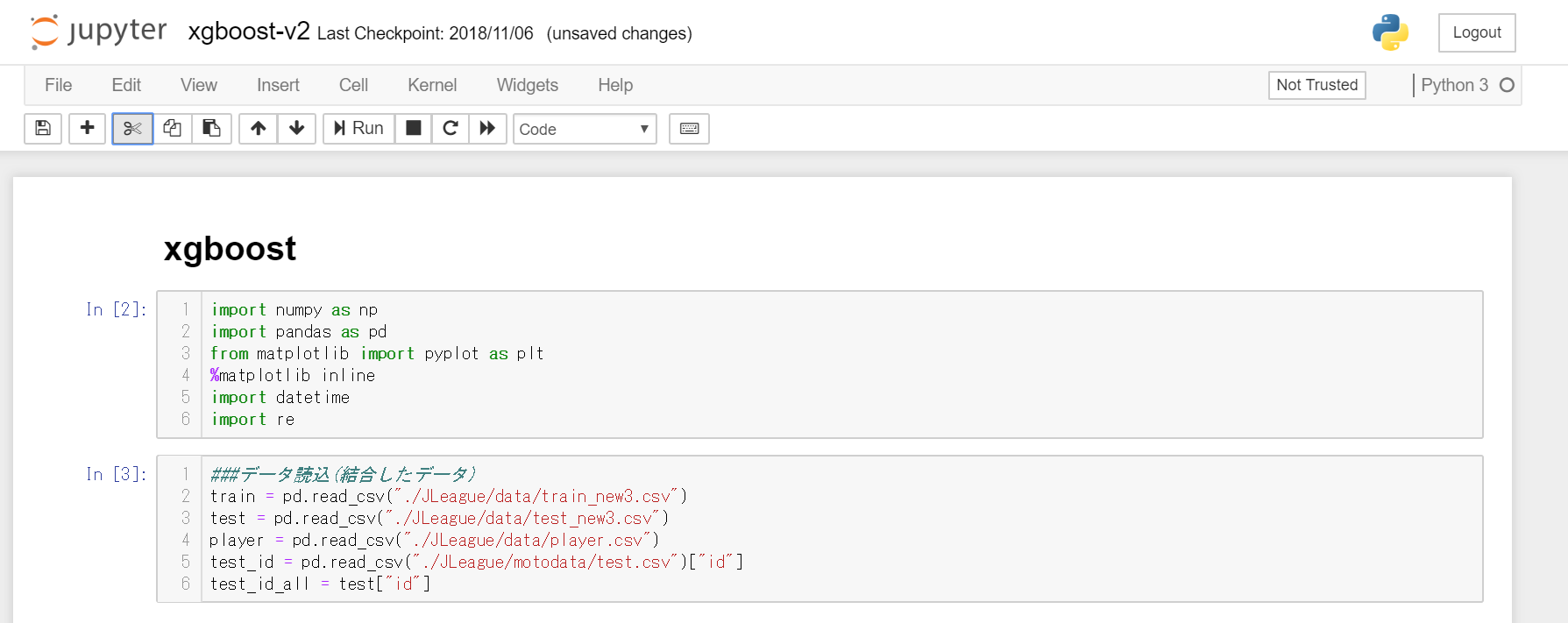Open the command palette keyboard icon
The height and width of the screenshot is (623, 1568).
[690, 129]
